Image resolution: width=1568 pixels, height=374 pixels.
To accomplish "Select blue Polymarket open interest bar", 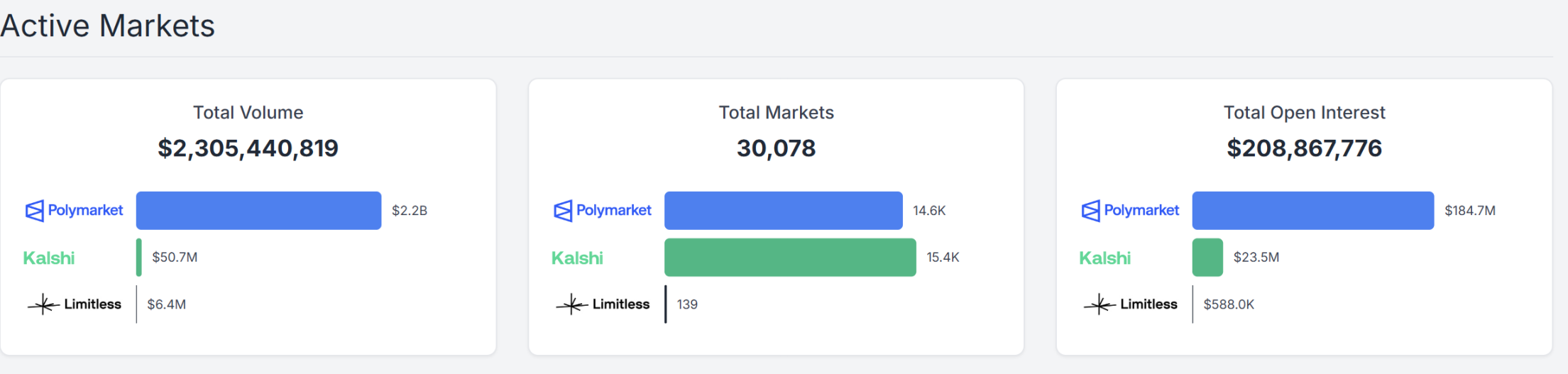I will pos(1312,211).
